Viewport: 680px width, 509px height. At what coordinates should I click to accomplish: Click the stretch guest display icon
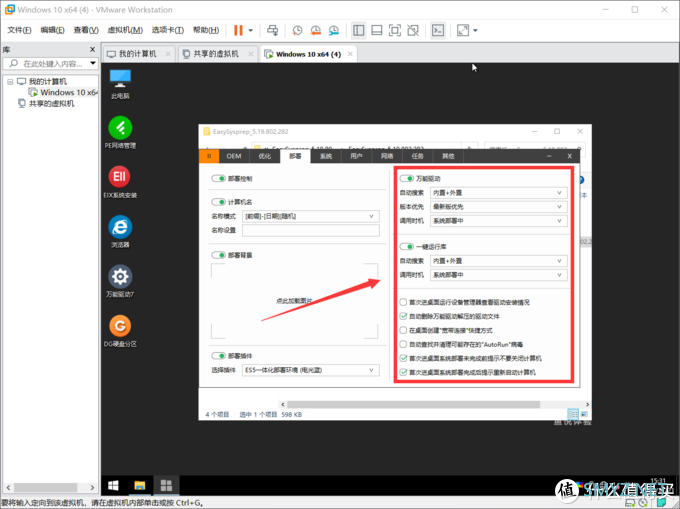(x=463, y=30)
